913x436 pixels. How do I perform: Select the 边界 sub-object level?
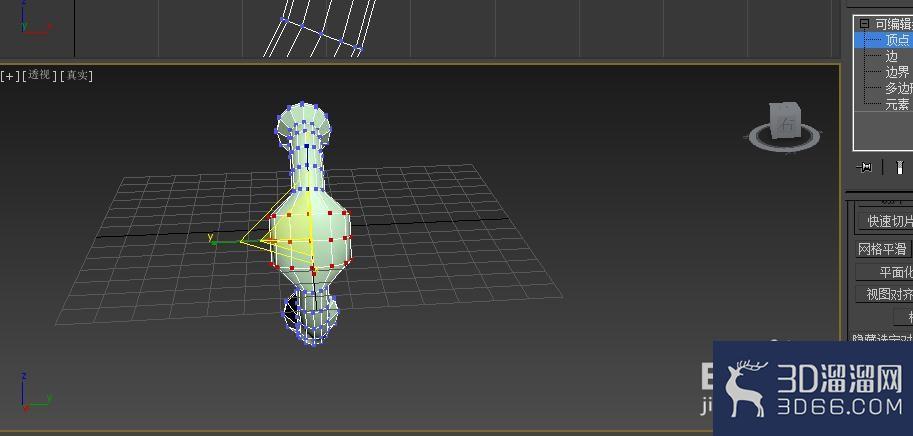[x=897, y=72]
